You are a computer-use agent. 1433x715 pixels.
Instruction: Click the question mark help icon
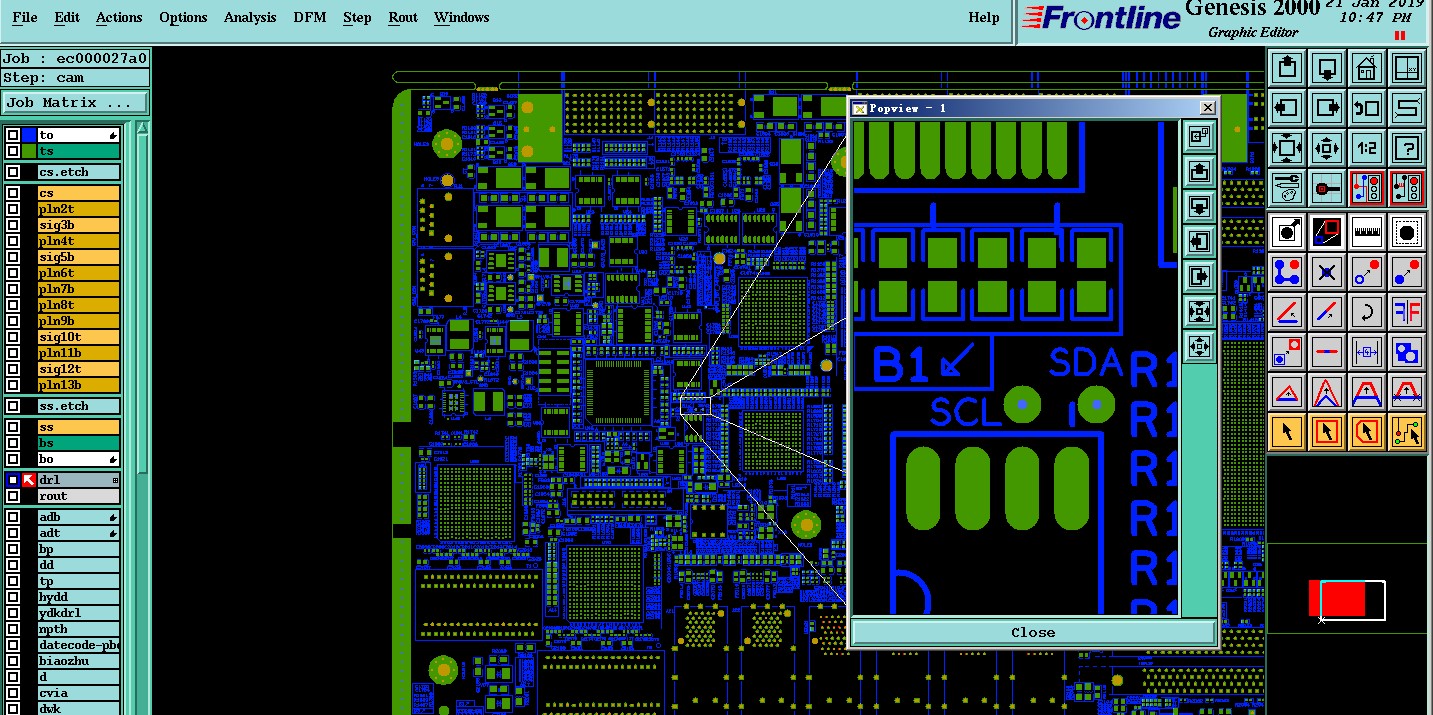[1407, 148]
